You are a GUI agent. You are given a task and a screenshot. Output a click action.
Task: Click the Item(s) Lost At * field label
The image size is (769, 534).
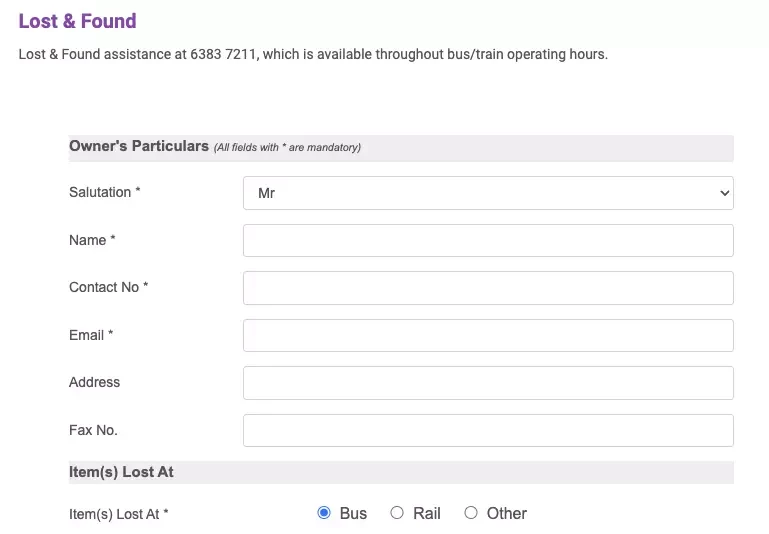pyautogui.click(x=119, y=514)
